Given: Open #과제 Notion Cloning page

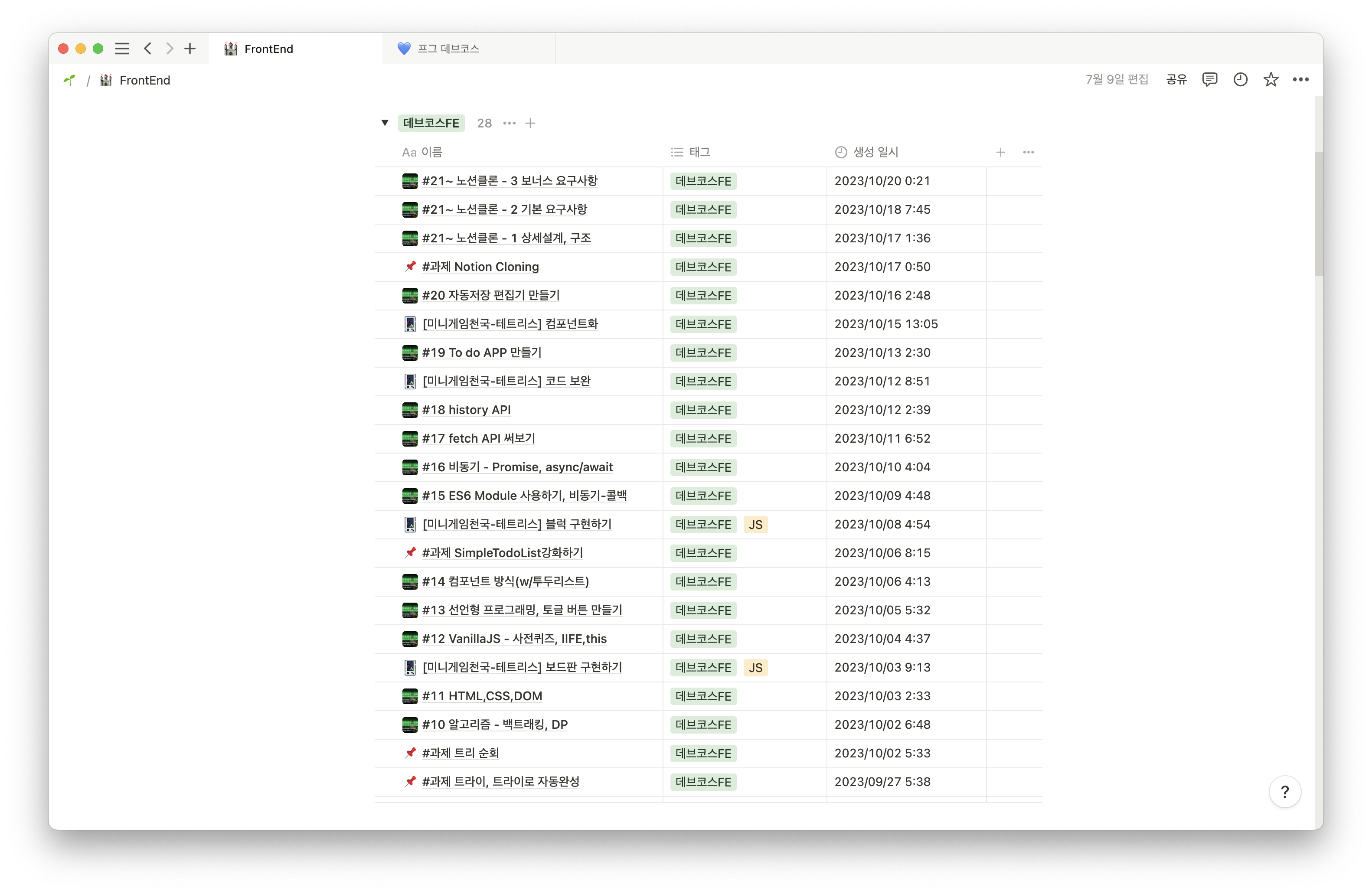Looking at the screenshot, I should pos(480,267).
